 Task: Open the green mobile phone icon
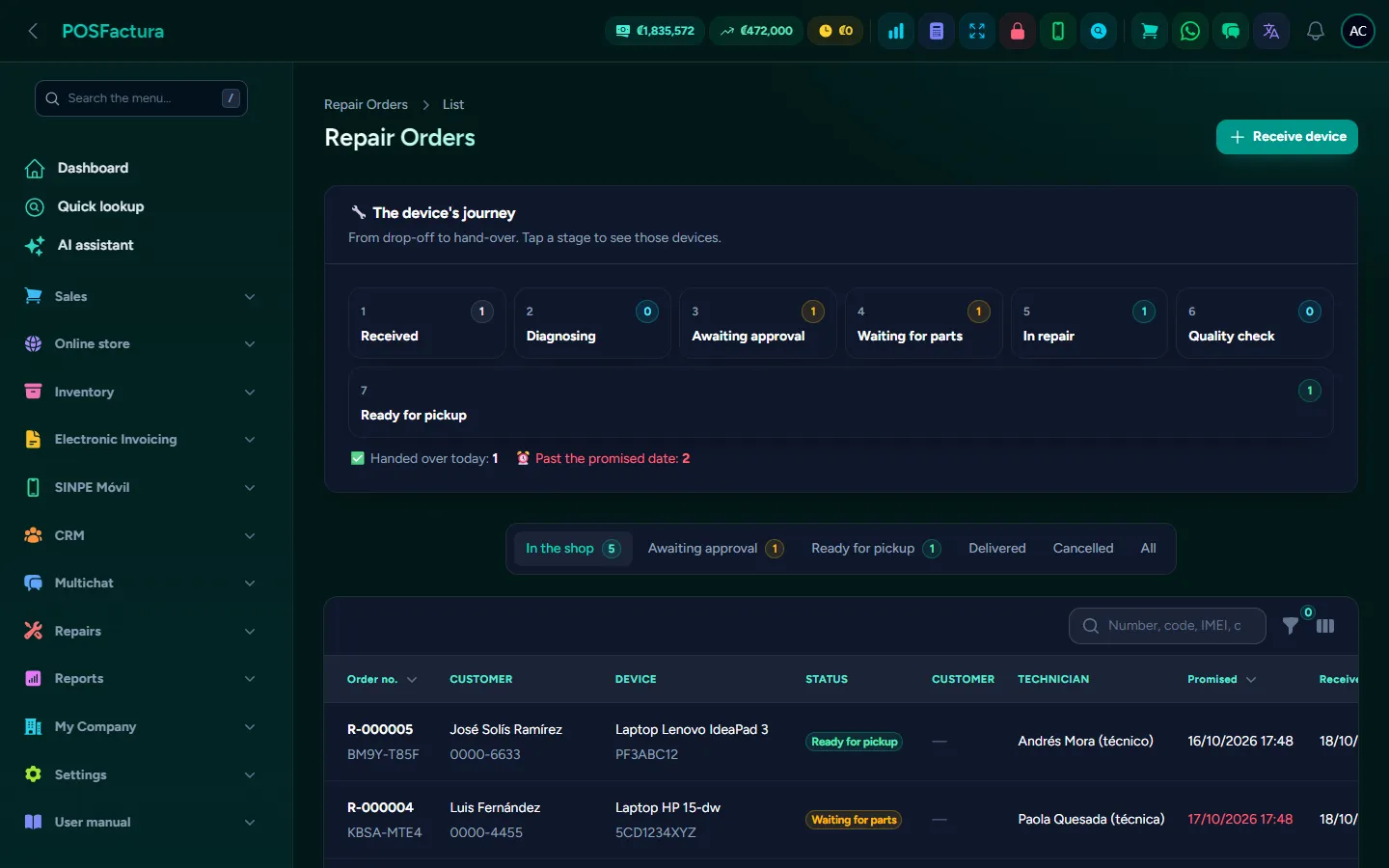(x=1058, y=31)
